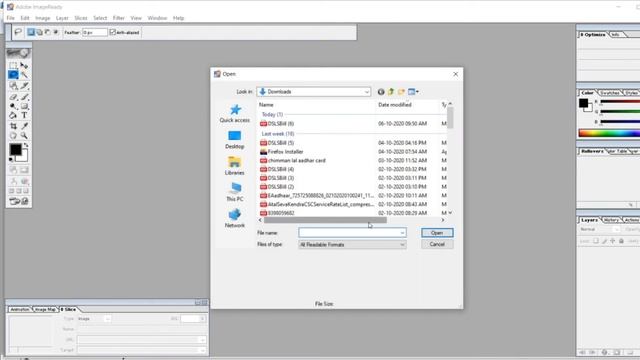The image size is (640, 360).
Task: Open Desktop location in places bar
Action: pos(235,140)
